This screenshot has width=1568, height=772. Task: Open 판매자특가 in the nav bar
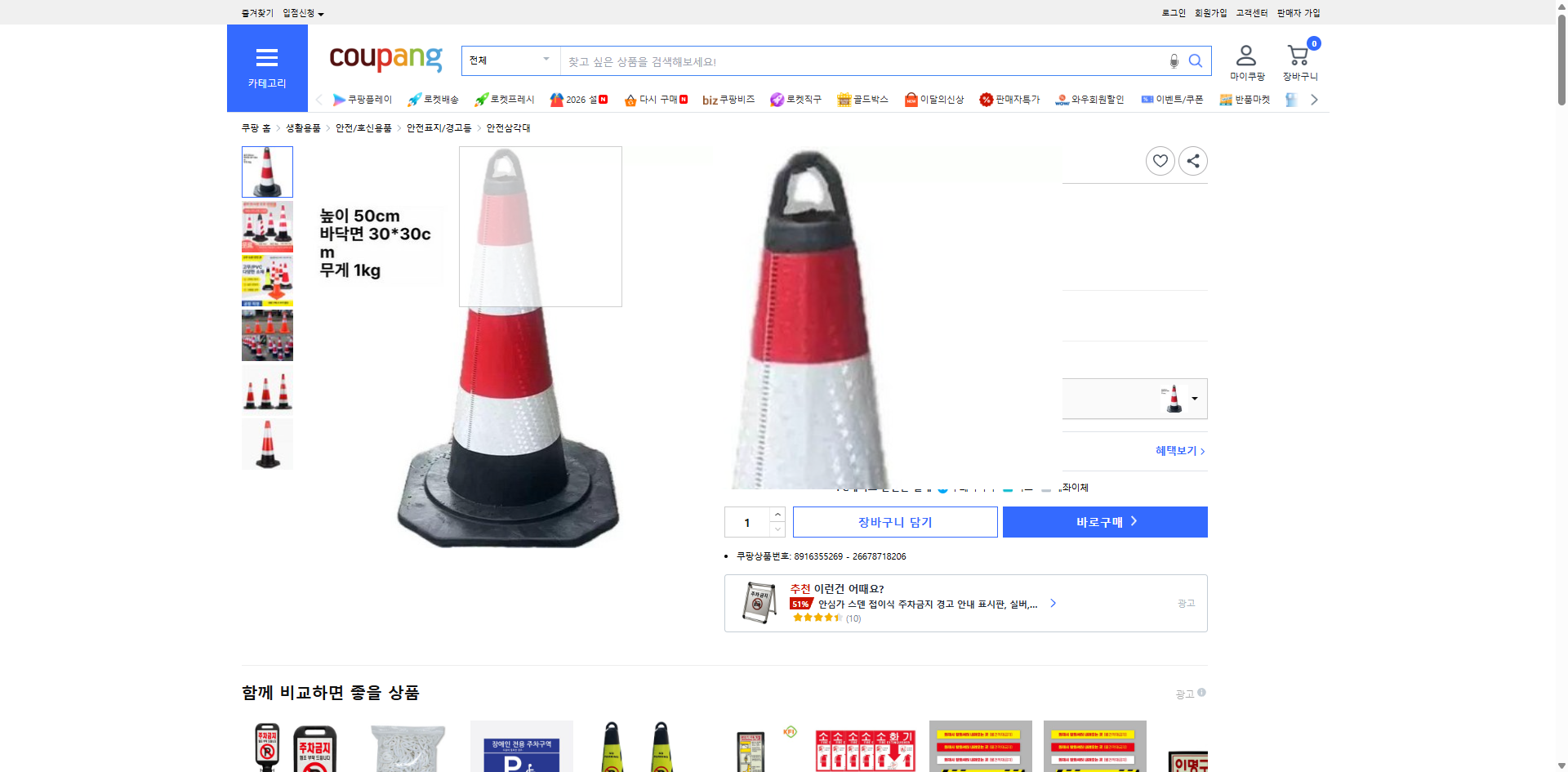(1009, 100)
